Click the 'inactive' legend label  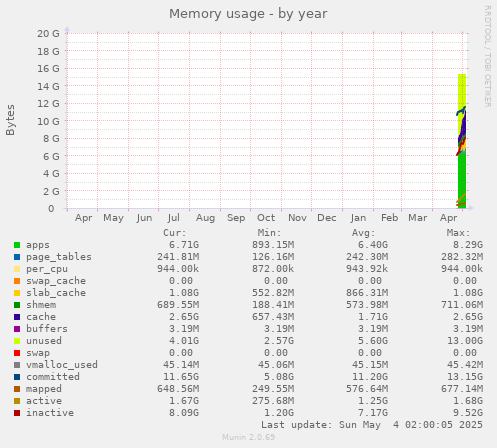click(50, 413)
